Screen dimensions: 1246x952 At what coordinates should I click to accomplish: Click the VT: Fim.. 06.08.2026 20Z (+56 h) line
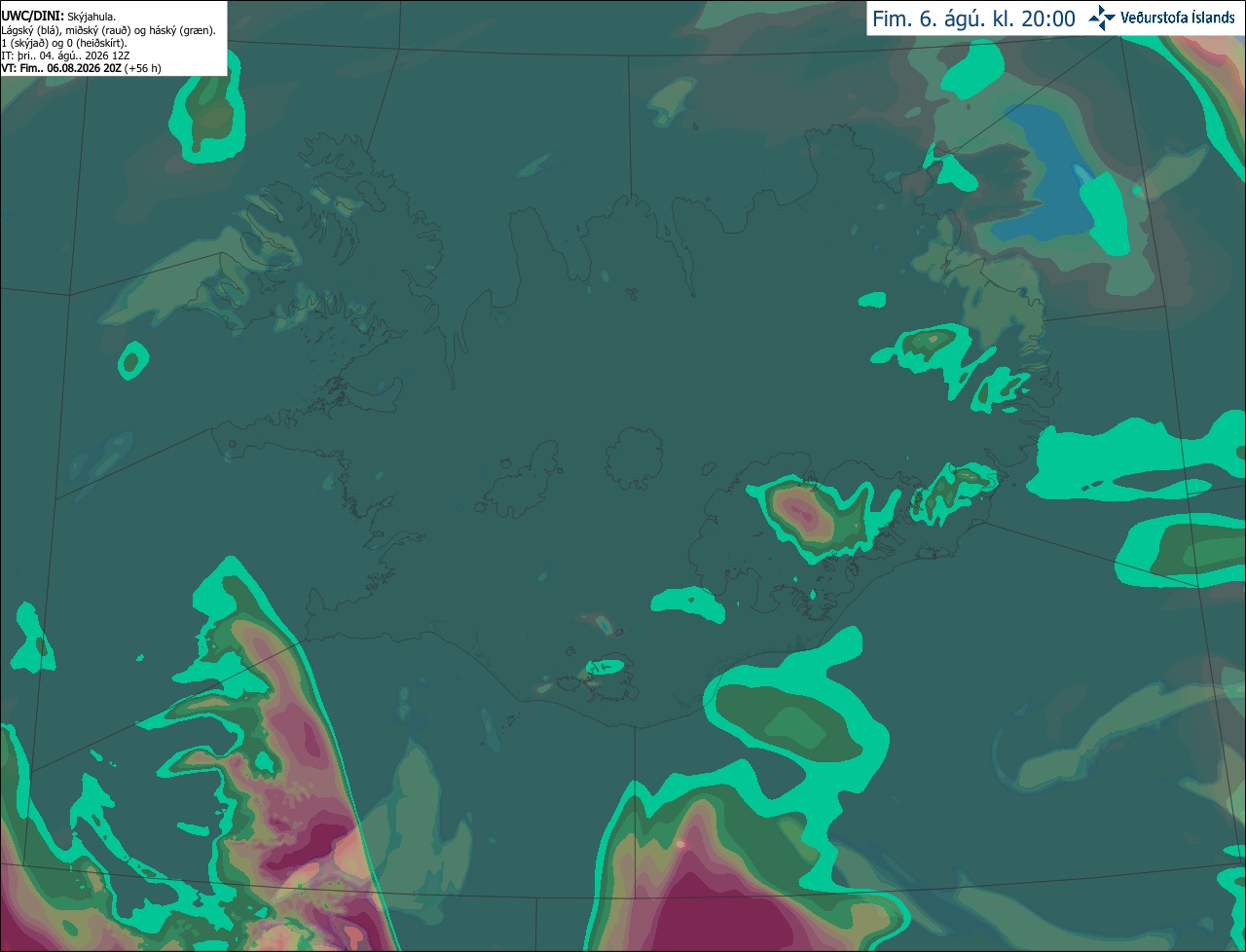(x=82, y=68)
